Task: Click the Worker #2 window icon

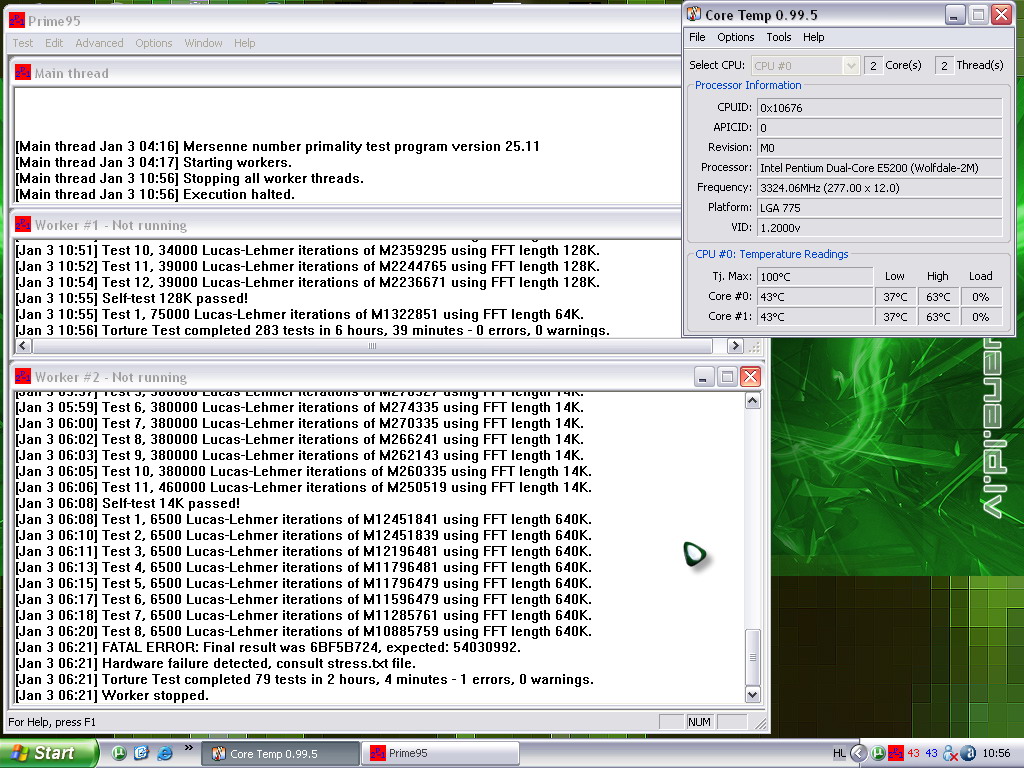Action: (x=23, y=377)
